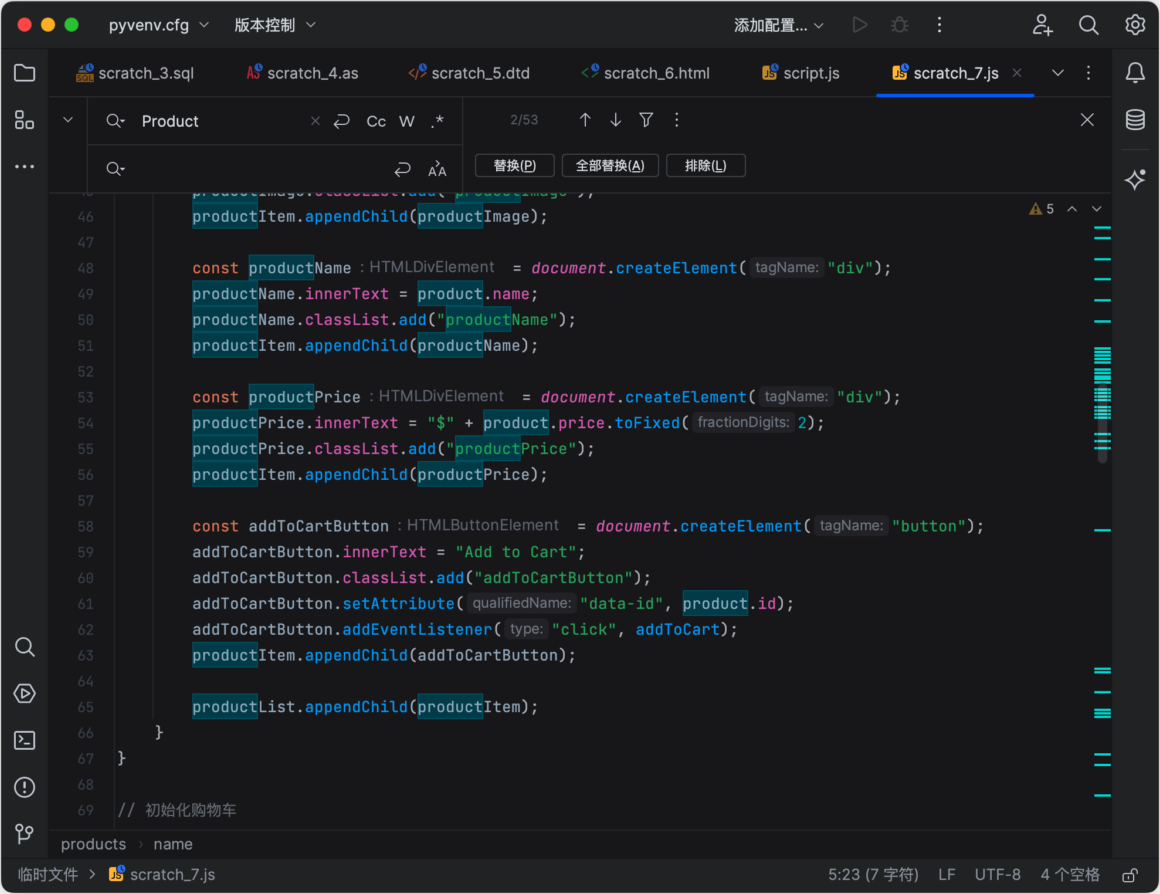The width and height of the screenshot is (1160, 894).
Task: Switch to scratch_6.html tab
Action: click(x=645, y=73)
